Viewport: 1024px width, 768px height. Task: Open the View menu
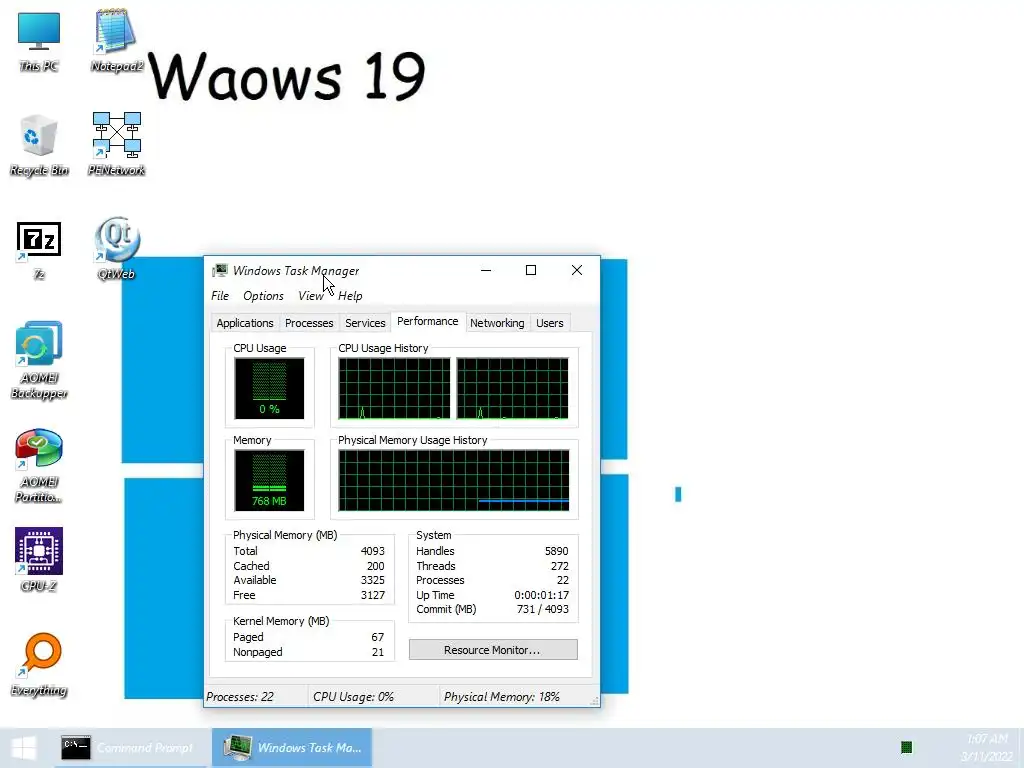311,296
